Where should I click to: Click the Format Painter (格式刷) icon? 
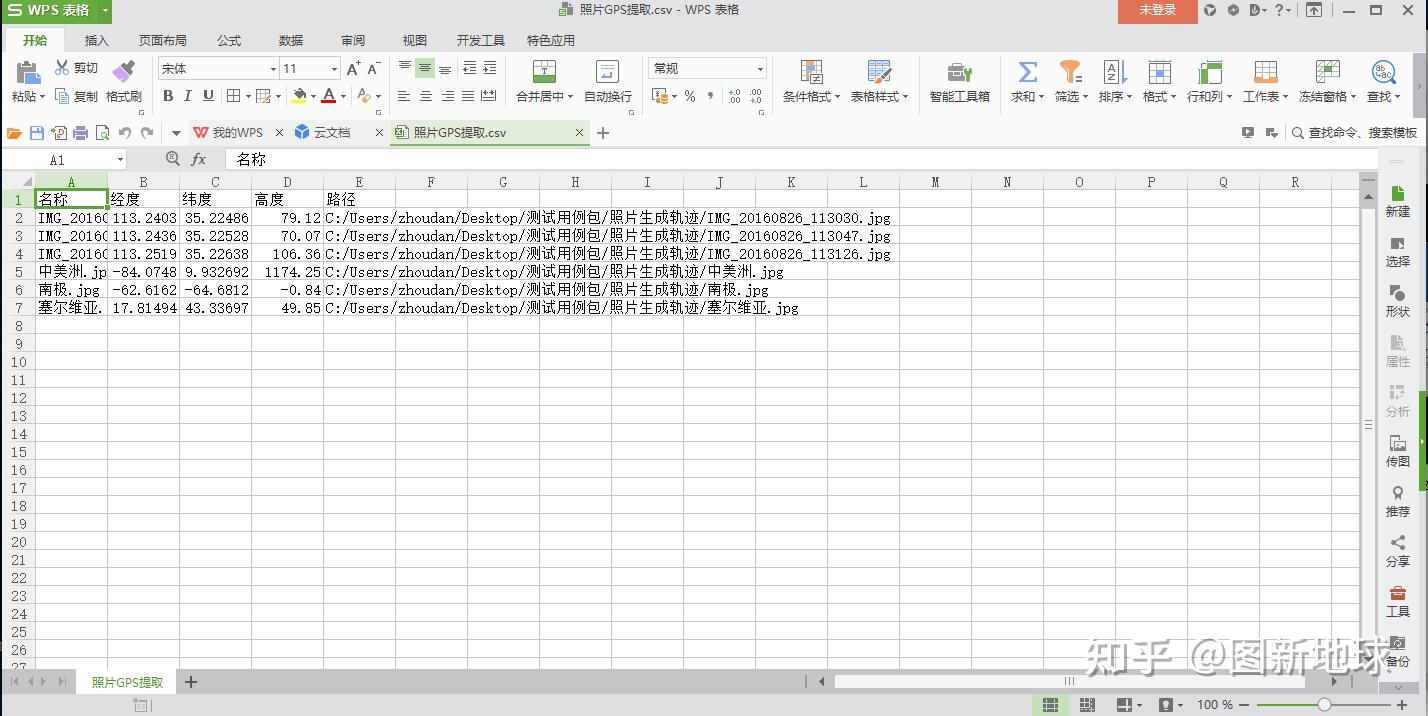click(123, 72)
